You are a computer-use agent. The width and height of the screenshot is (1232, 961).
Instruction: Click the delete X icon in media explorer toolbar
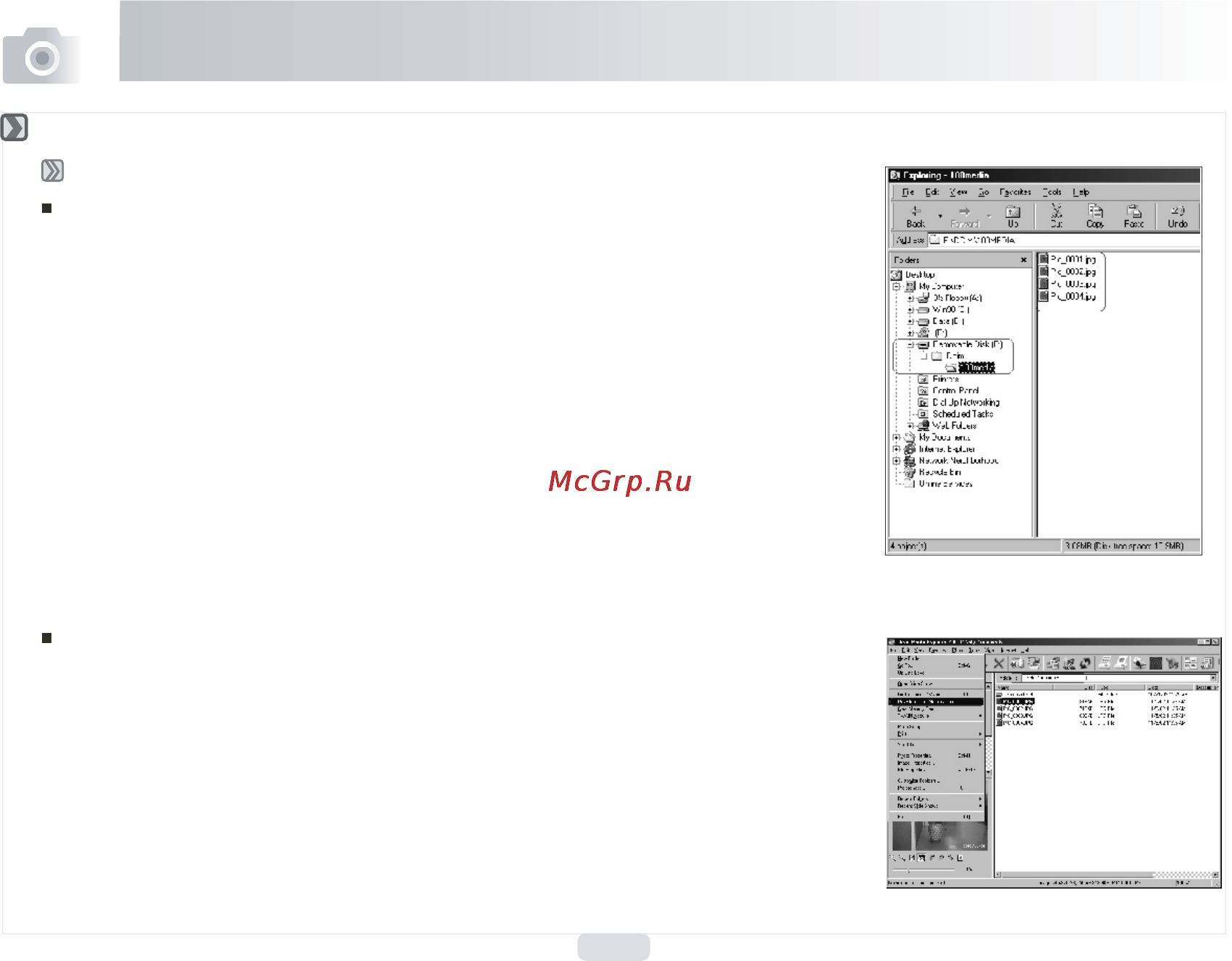(x=999, y=663)
